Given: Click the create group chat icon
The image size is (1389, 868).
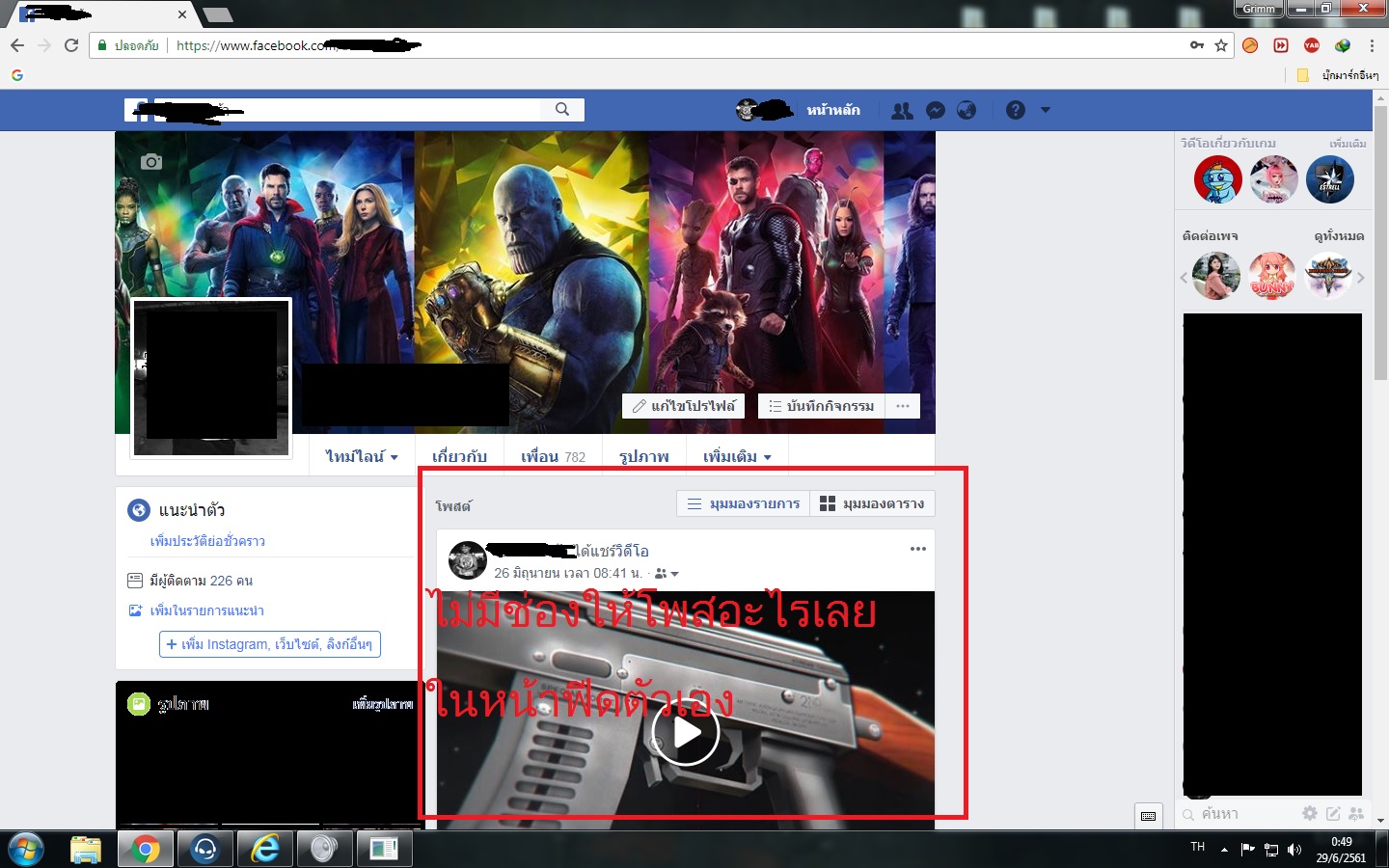Looking at the screenshot, I should (1356, 813).
